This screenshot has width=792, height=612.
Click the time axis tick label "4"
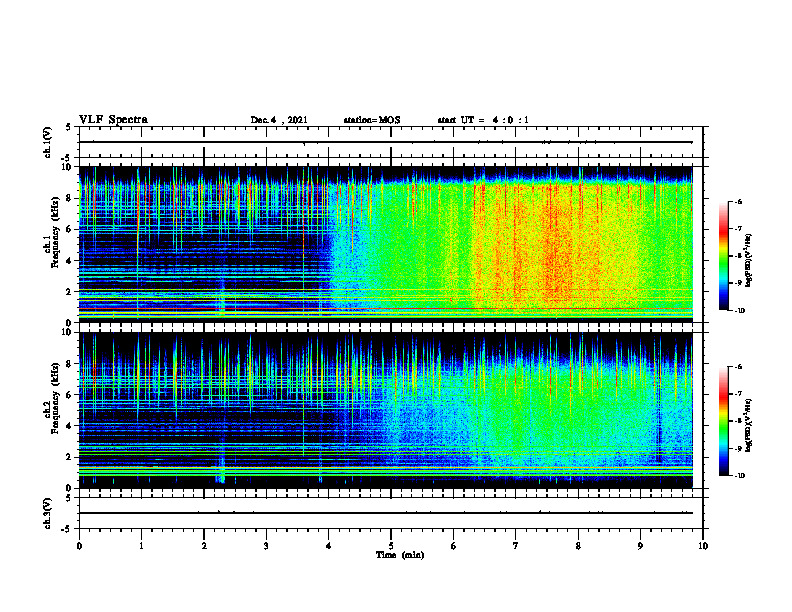(x=329, y=546)
